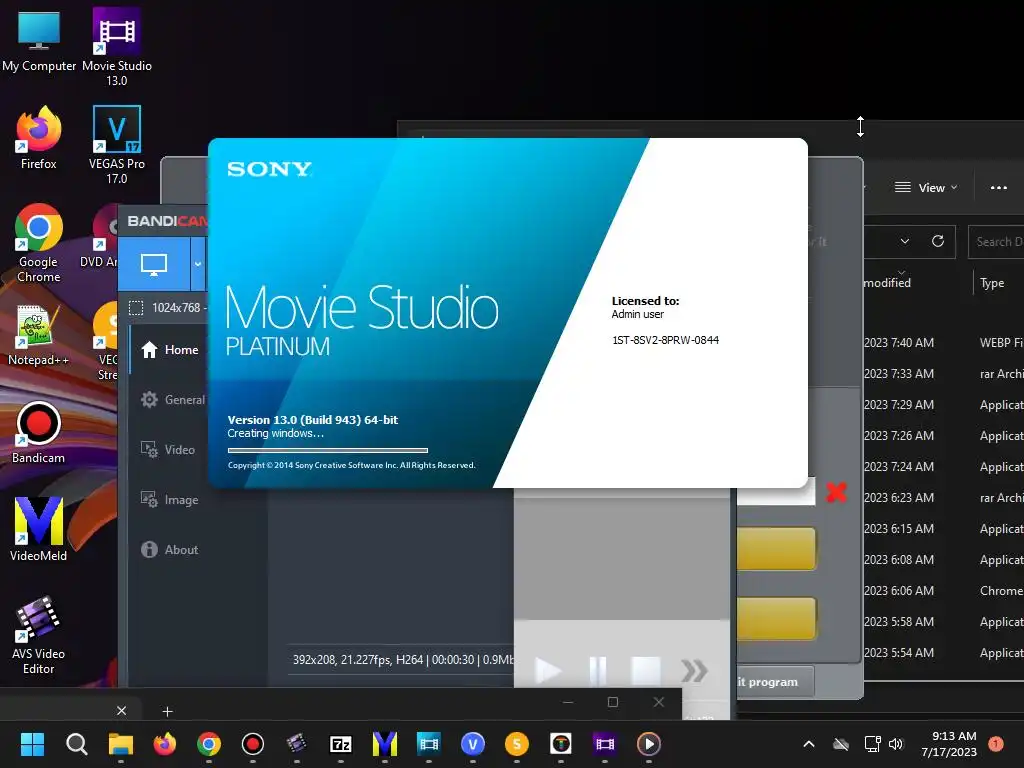
Task: Click the play button in video player
Action: 548,671
